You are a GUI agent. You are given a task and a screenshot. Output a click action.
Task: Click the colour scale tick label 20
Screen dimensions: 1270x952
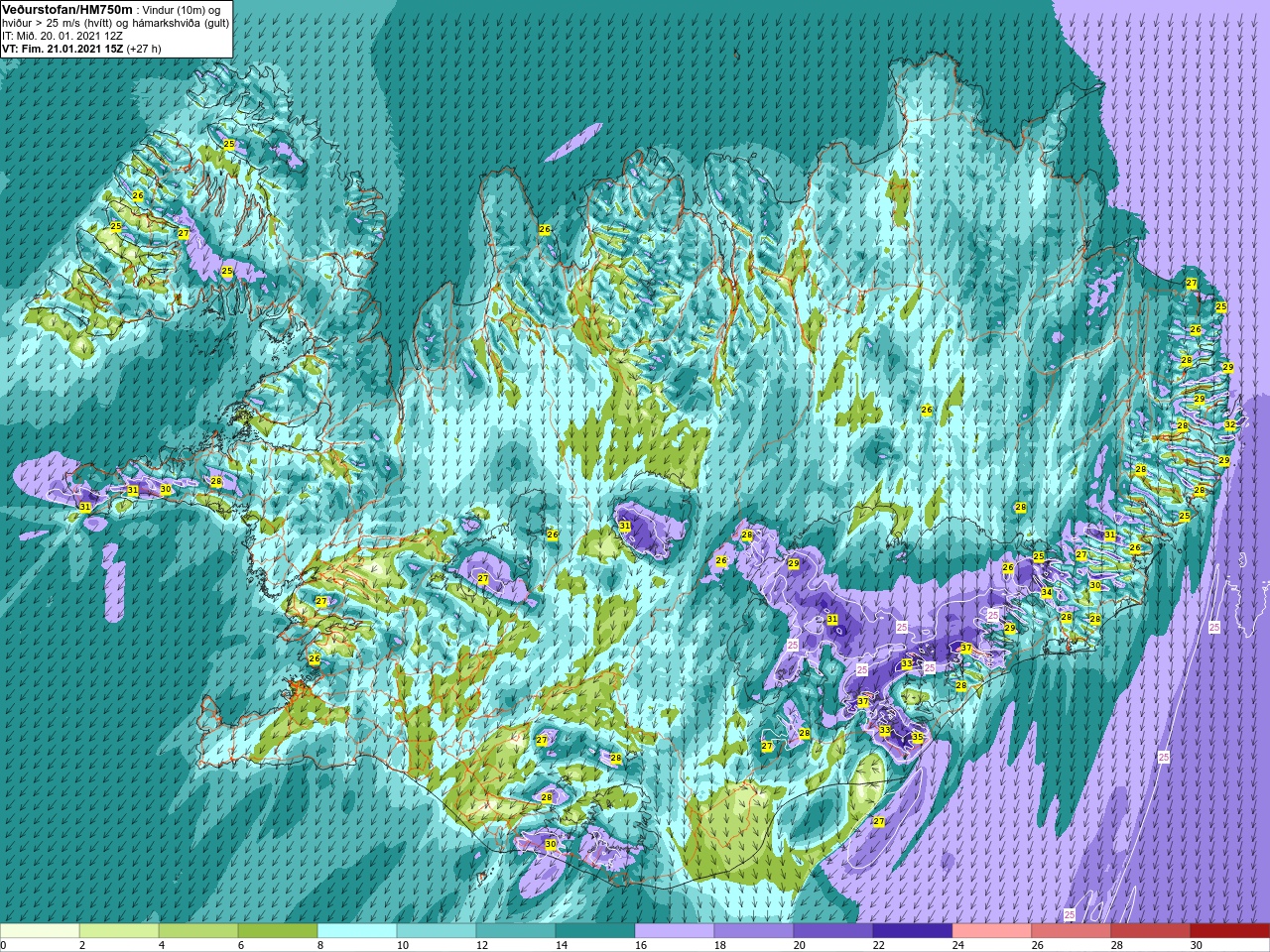[800, 945]
